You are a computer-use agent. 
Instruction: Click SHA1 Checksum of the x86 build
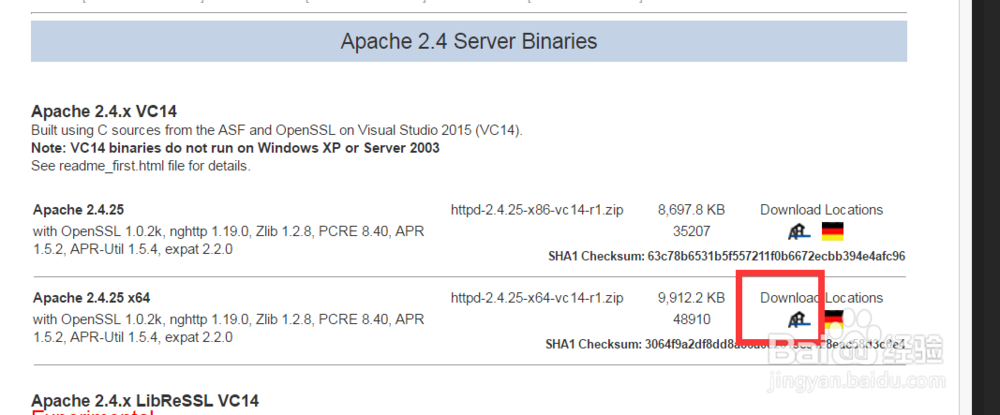[726, 257]
